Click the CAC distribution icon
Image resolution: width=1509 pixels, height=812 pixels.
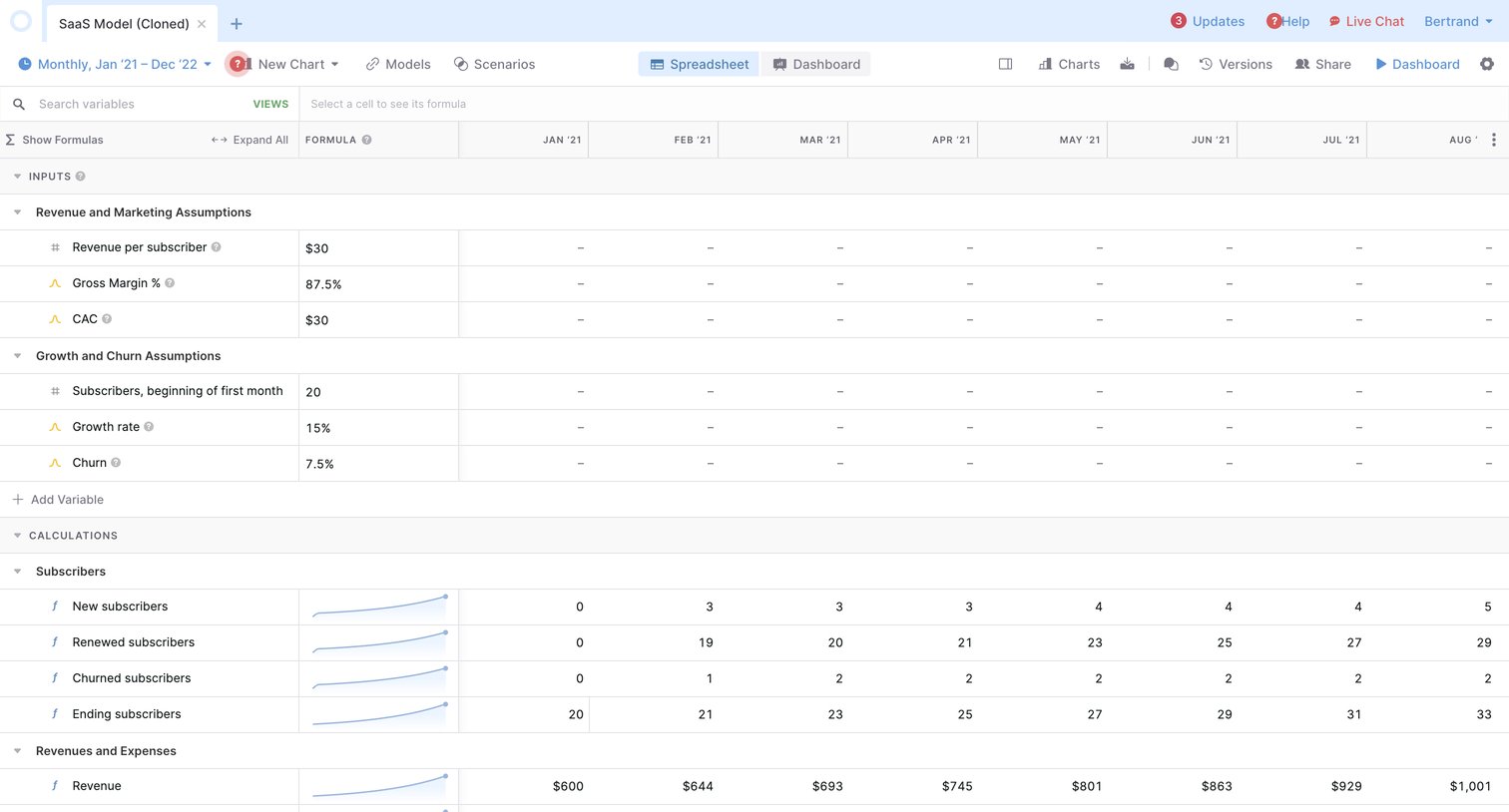pos(55,319)
